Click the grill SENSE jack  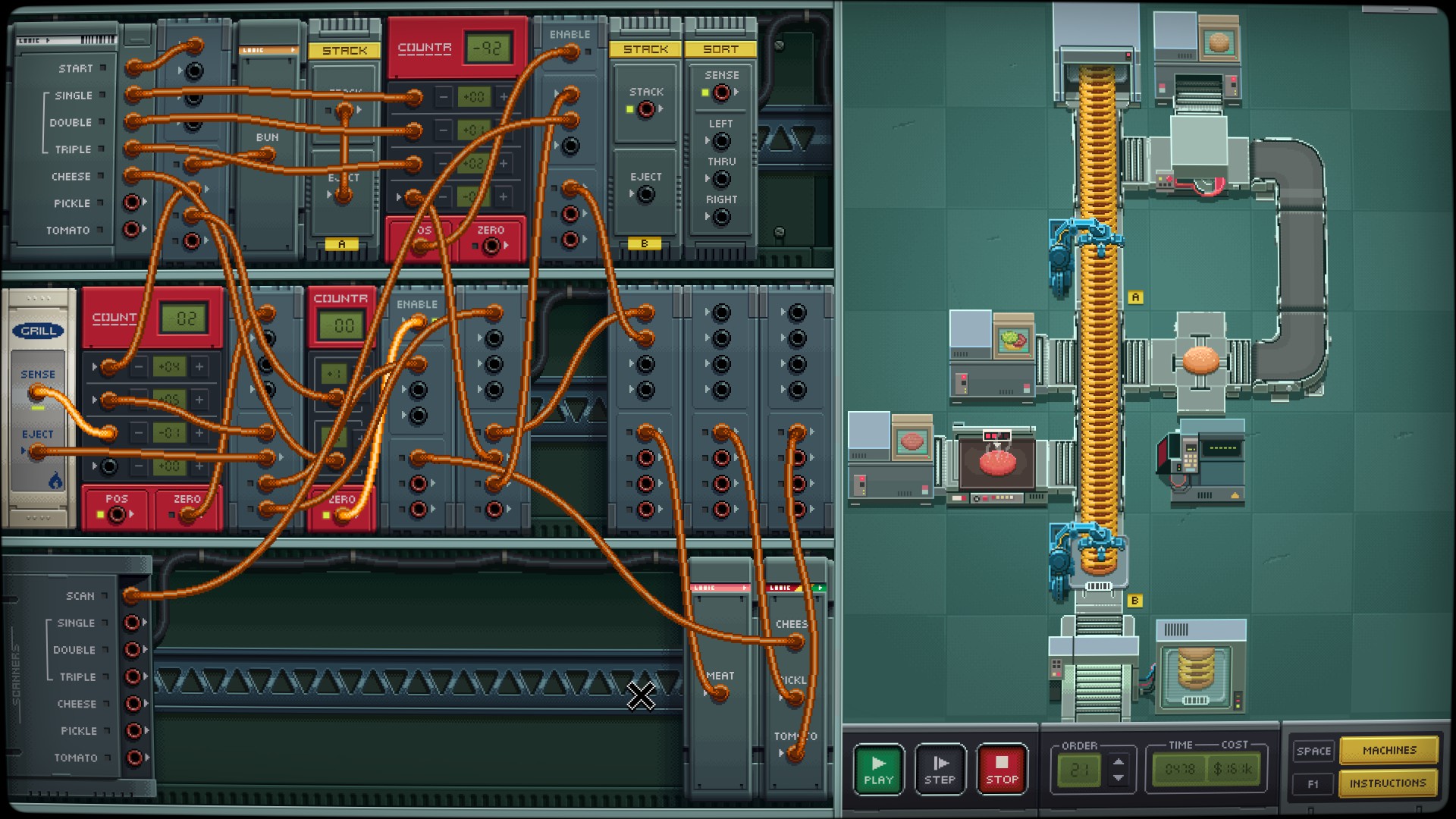(x=36, y=393)
